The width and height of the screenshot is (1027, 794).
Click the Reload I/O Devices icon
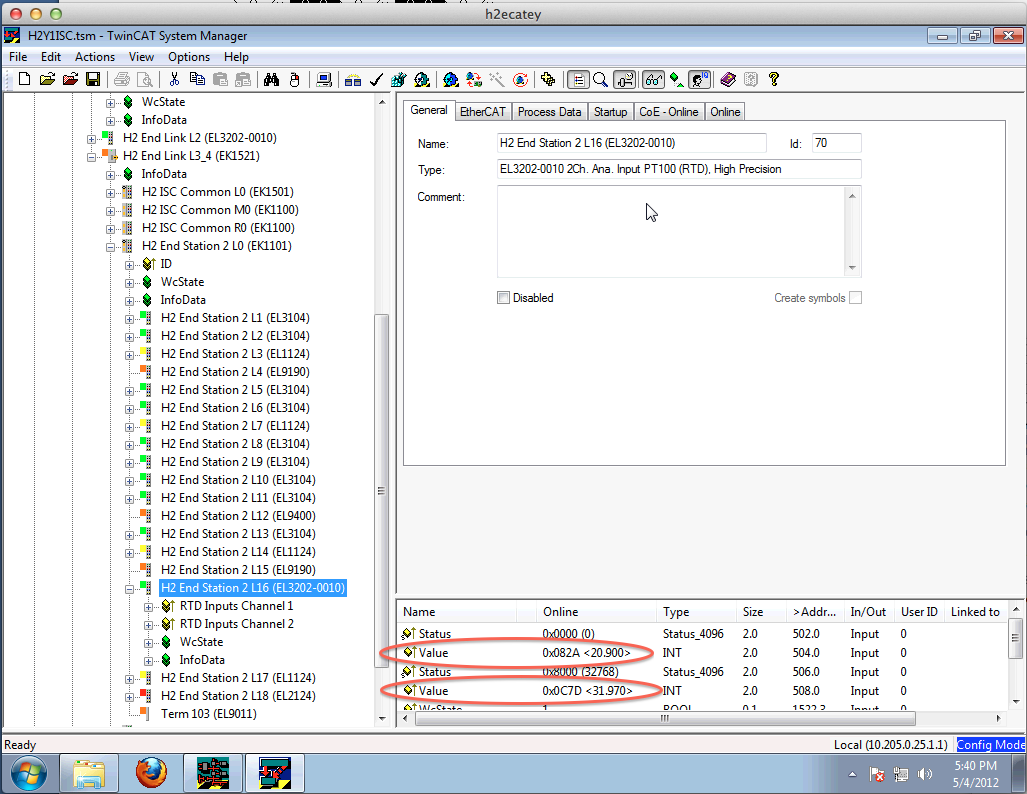pos(474,79)
